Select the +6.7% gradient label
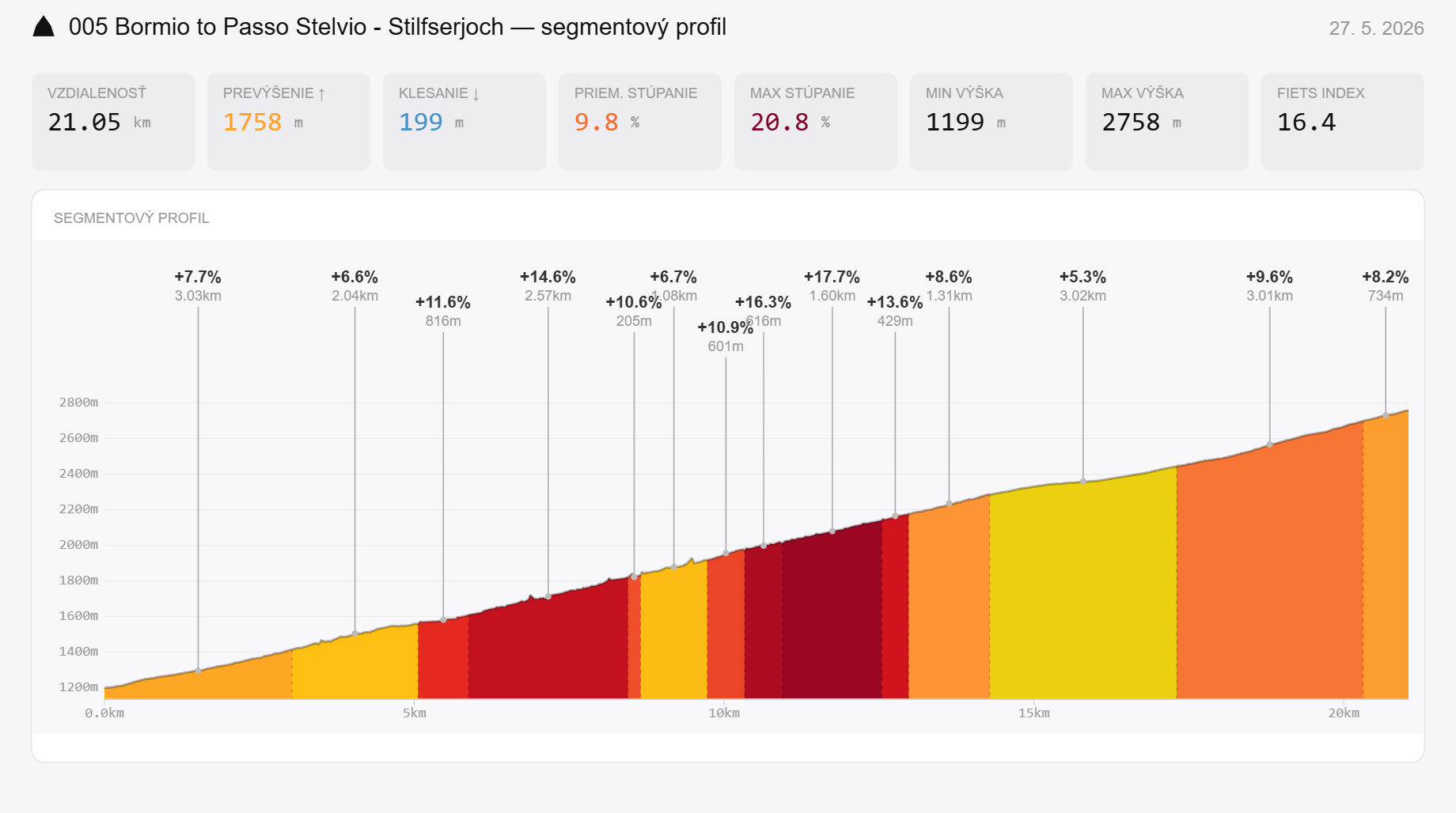Image resolution: width=1456 pixels, height=813 pixels. (673, 277)
